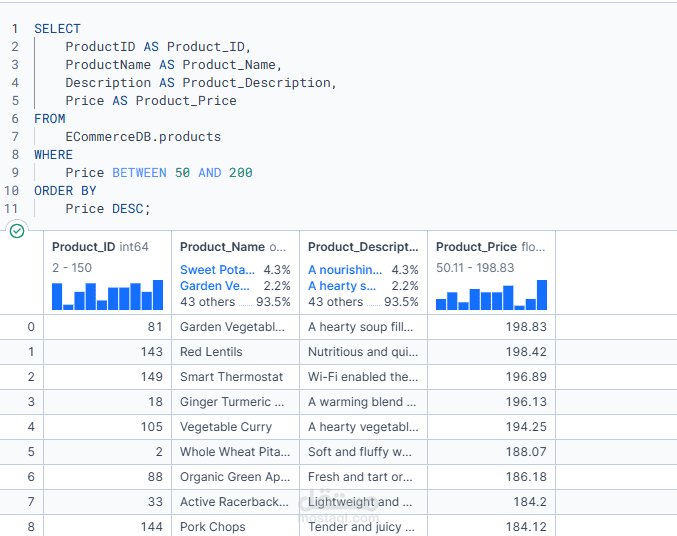Click 'A hearty soup fill...' description cell
677x536 pixels.
point(361,327)
